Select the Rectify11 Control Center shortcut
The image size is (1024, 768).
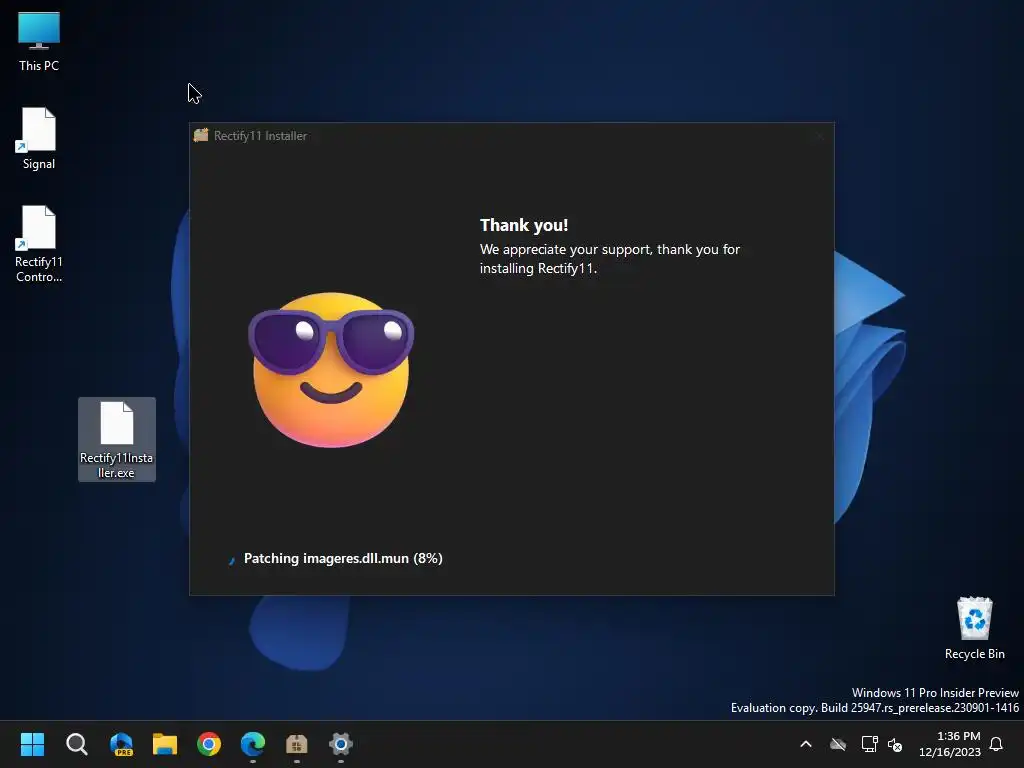tap(39, 244)
